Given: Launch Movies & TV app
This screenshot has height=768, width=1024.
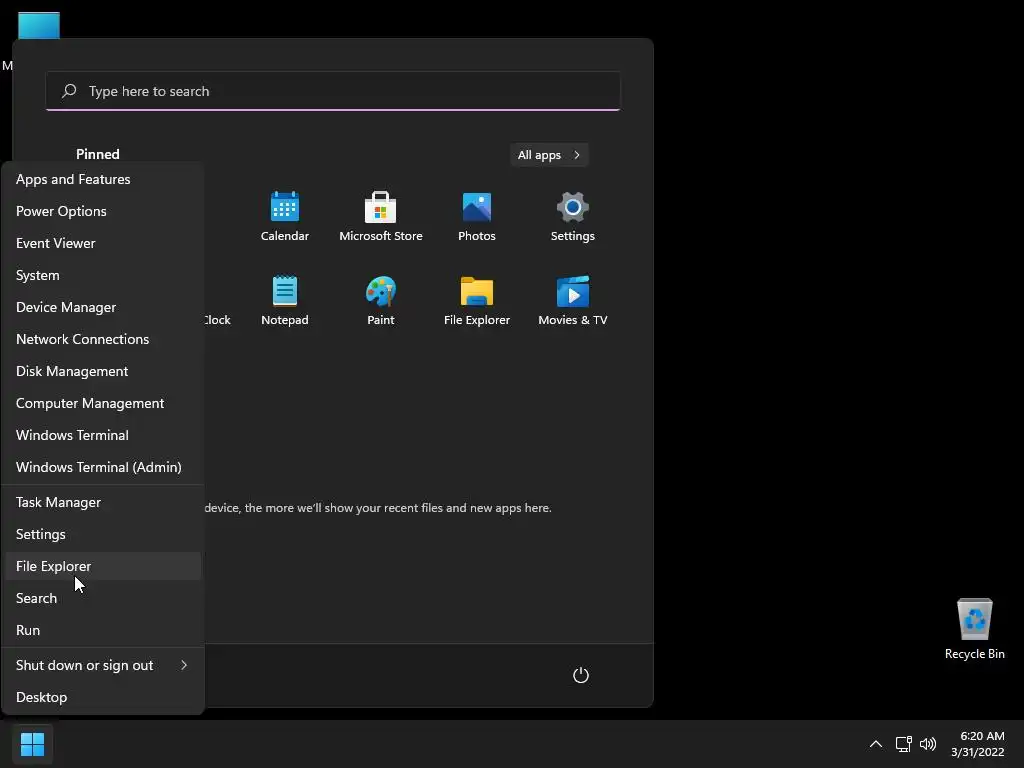Looking at the screenshot, I should (573, 300).
